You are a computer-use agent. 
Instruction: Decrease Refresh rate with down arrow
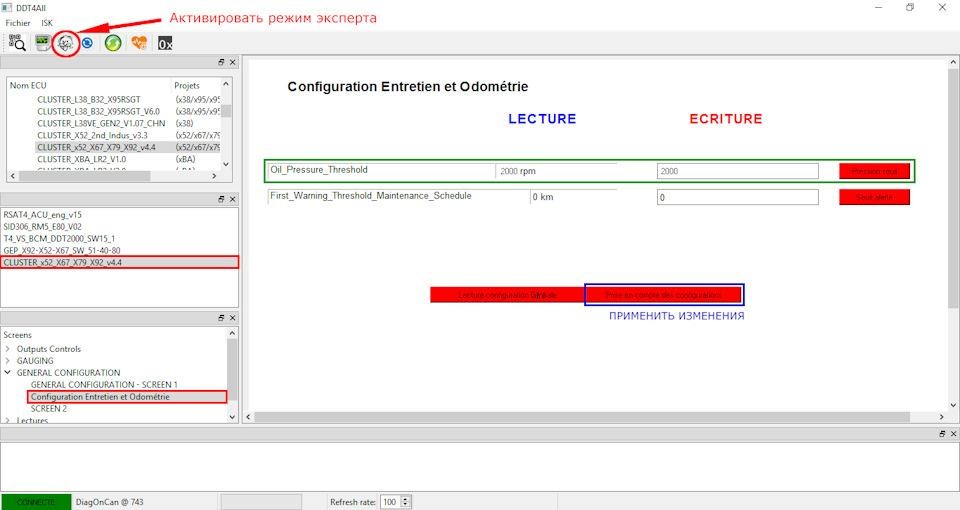(x=405, y=505)
